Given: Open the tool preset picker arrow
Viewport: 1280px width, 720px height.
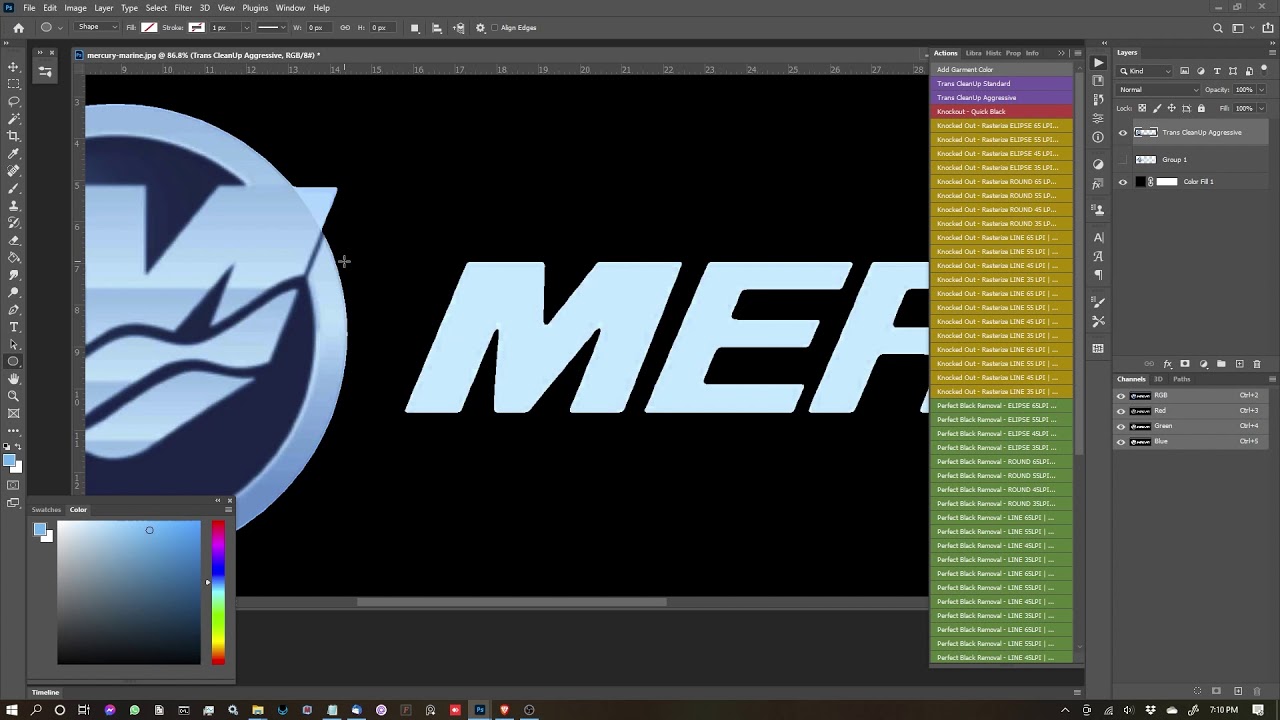Looking at the screenshot, I should click(x=60, y=28).
